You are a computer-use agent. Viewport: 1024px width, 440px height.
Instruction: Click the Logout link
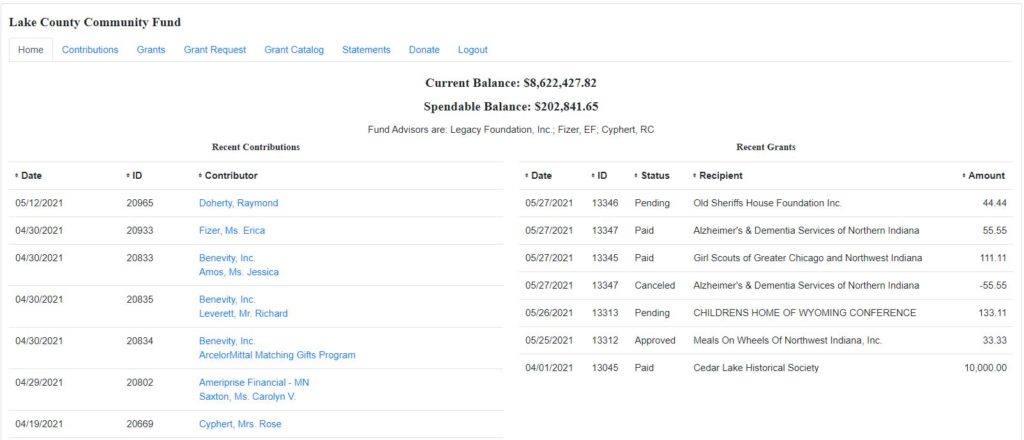tap(472, 50)
